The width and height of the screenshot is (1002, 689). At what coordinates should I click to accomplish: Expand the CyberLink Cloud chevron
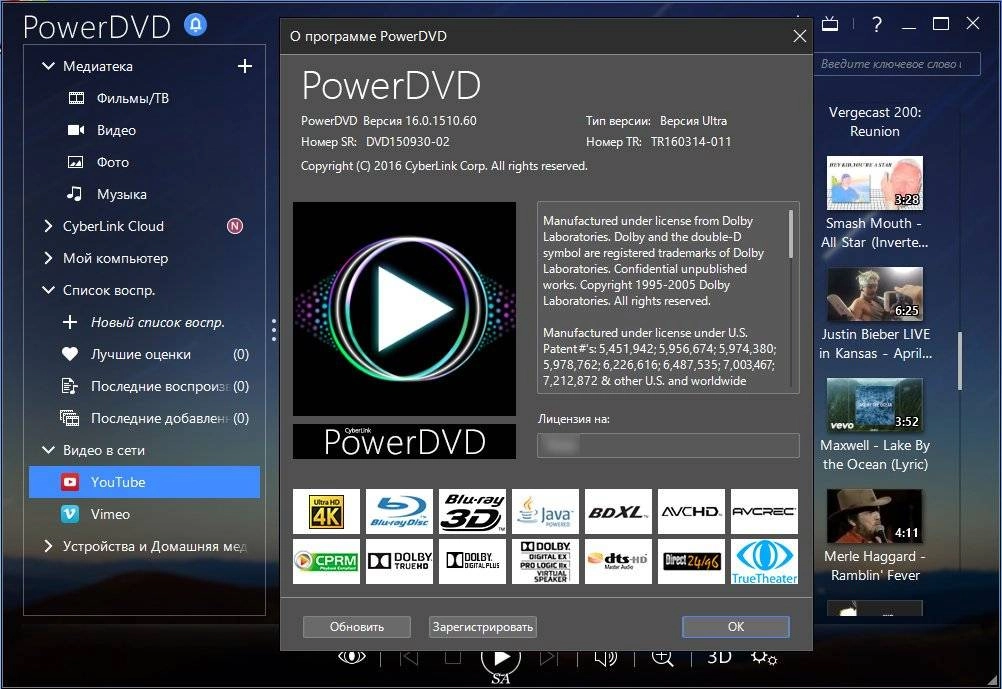click(48, 226)
